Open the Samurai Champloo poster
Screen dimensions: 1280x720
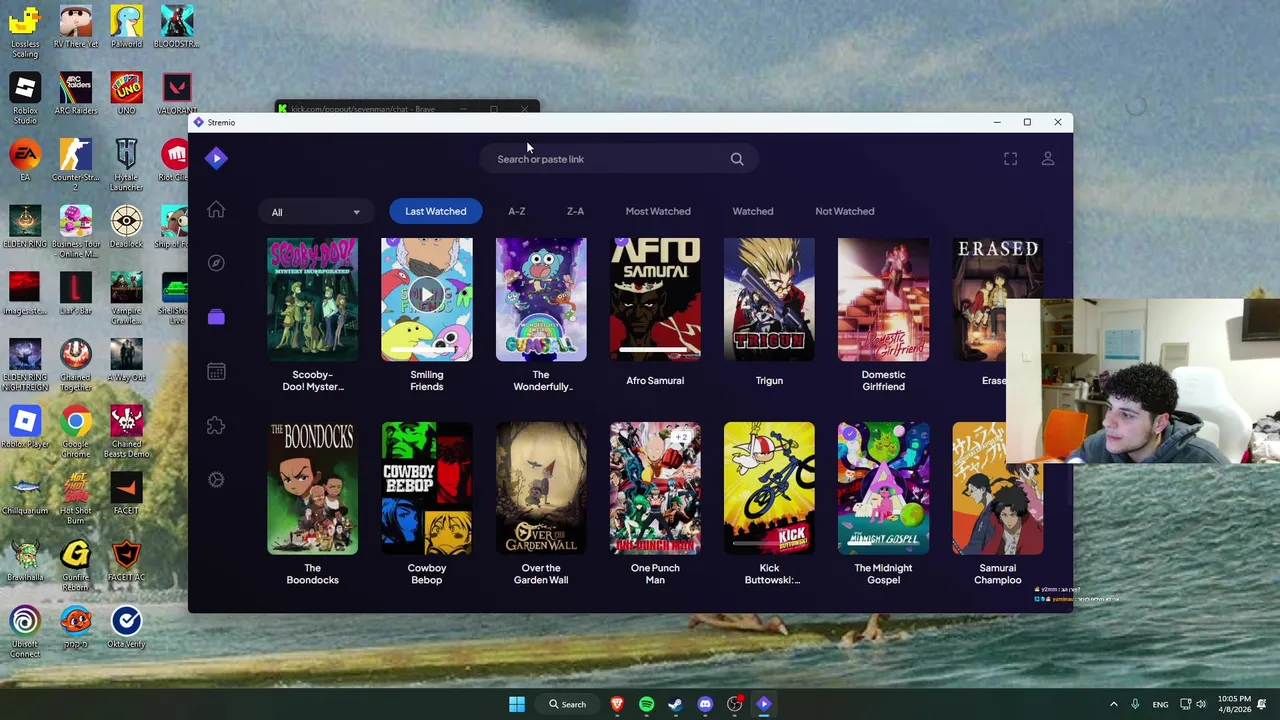(997, 488)
